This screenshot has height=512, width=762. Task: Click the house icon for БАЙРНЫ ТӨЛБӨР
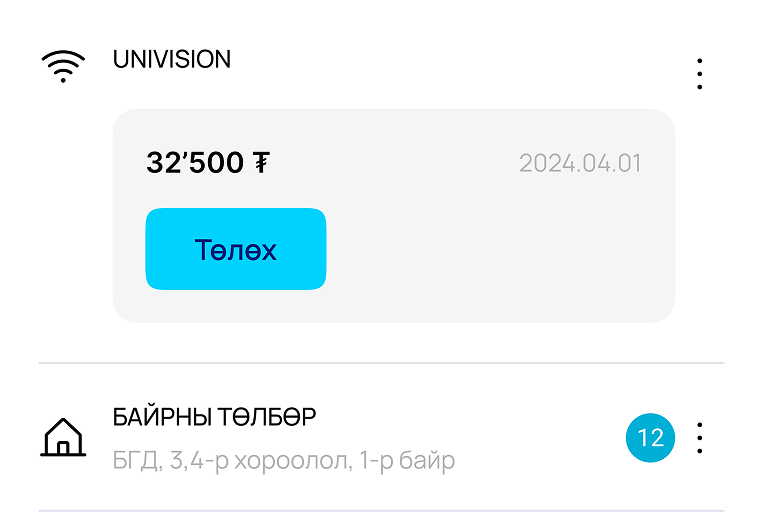(x=62, y=437)
